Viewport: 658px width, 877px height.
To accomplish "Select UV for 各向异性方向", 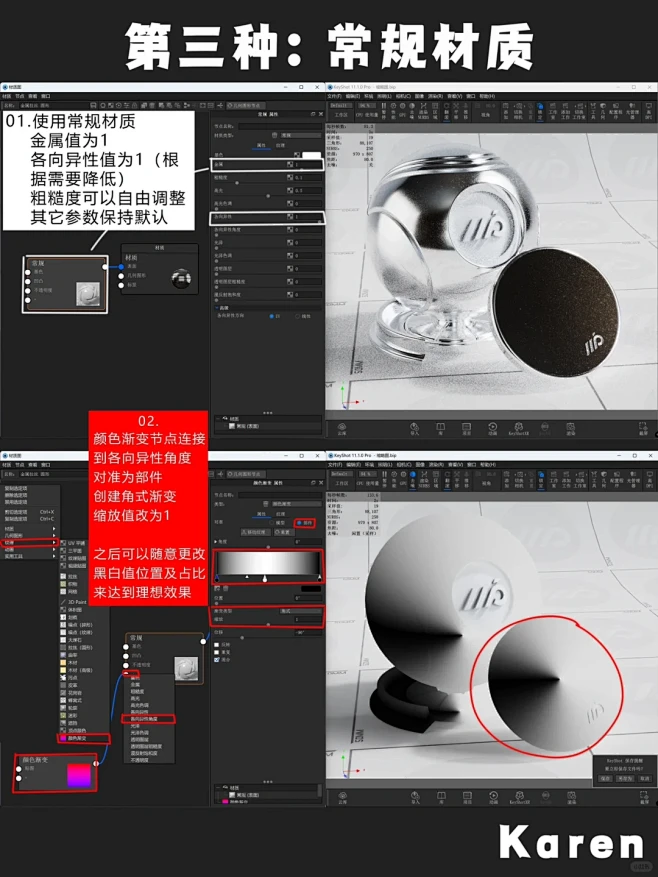I will 271,316.
